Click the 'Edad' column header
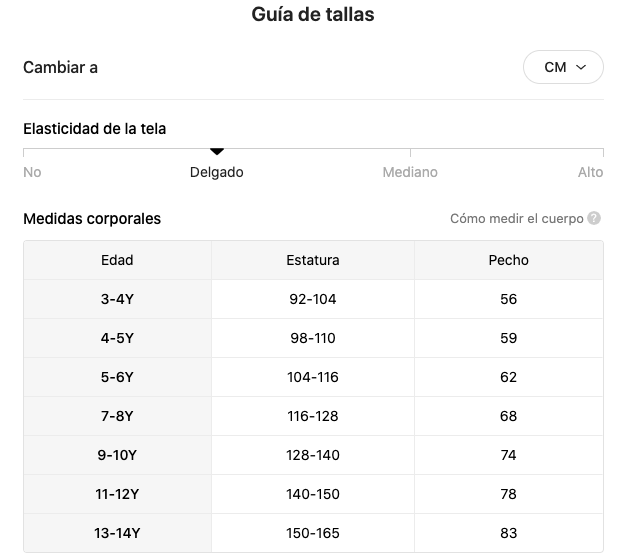 (117, 260)
